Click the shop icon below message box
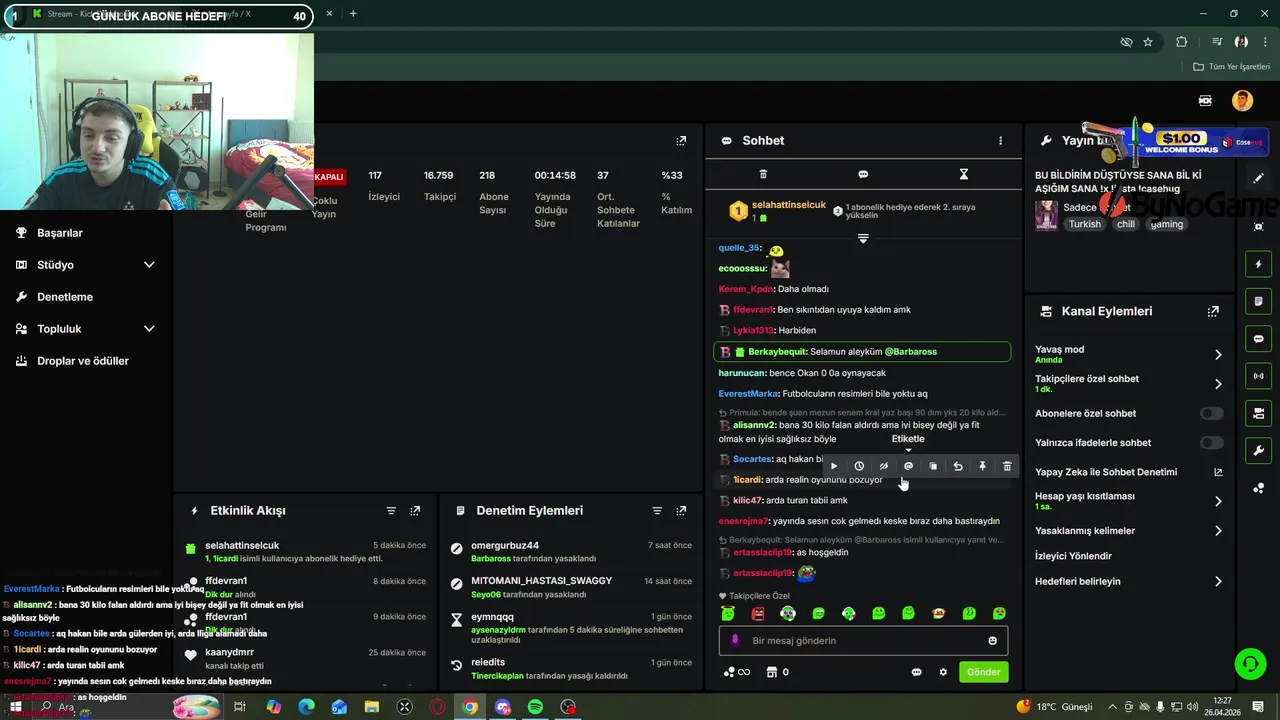The image size is (1280, 720). 771,672
